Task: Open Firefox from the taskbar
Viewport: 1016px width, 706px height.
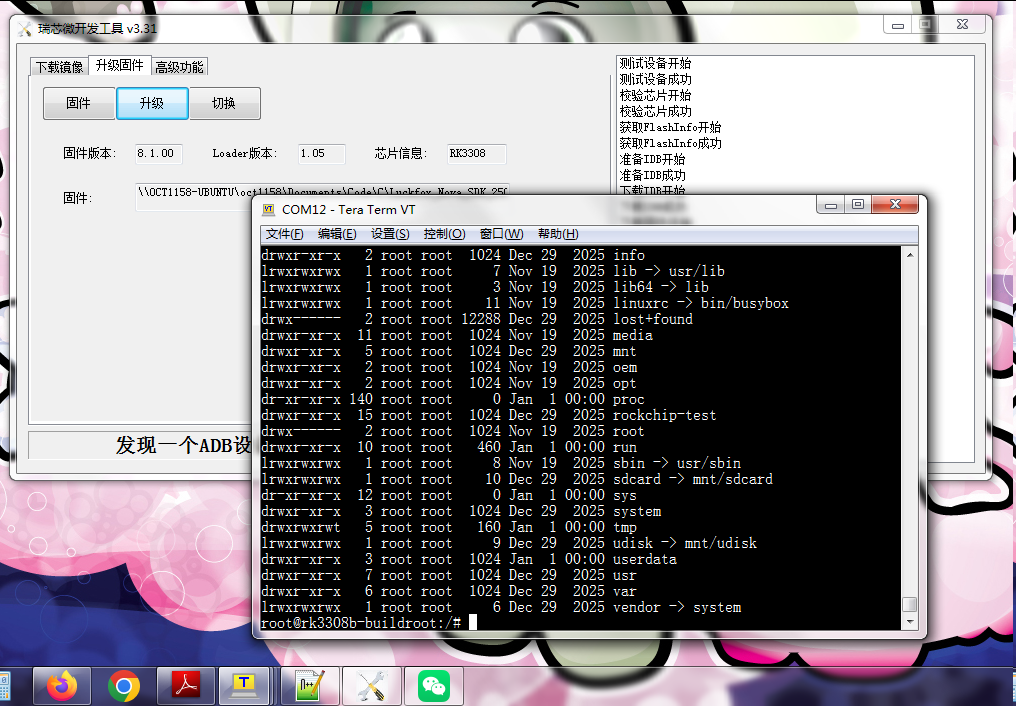Action: point(62,686)
